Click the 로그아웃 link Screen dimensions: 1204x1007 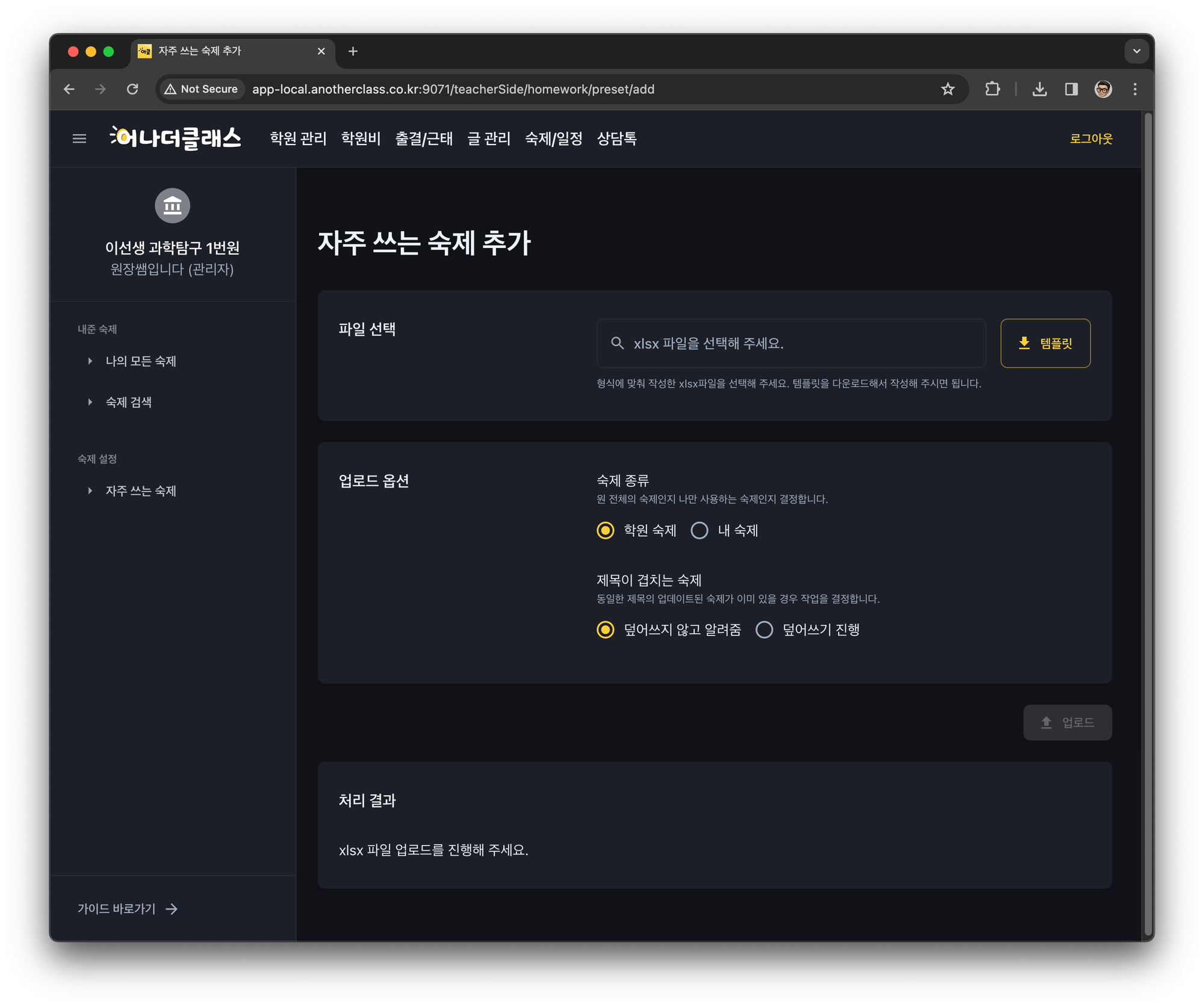[1091, 139]
